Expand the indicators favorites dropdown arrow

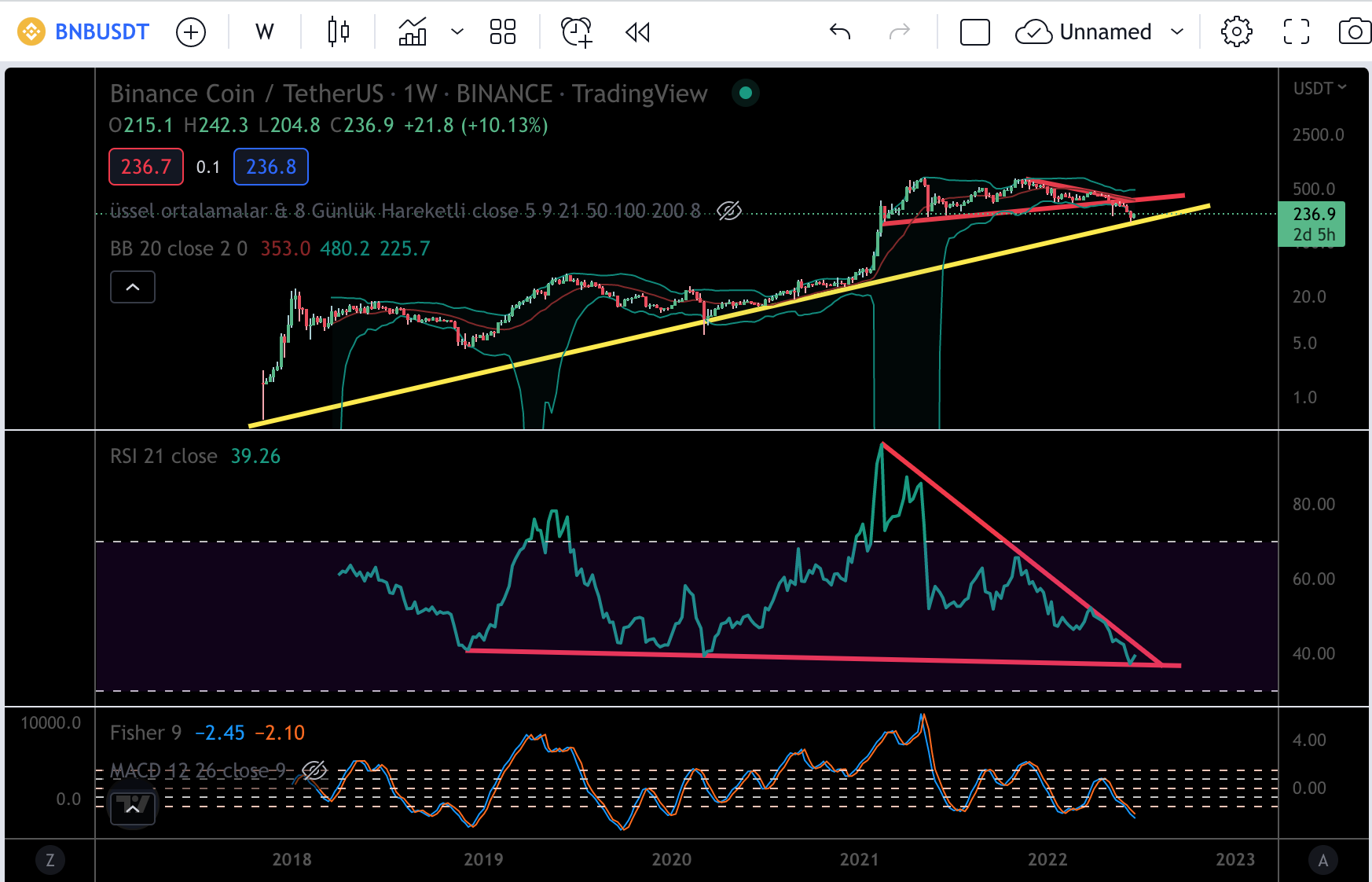click(x=457, y=32)
